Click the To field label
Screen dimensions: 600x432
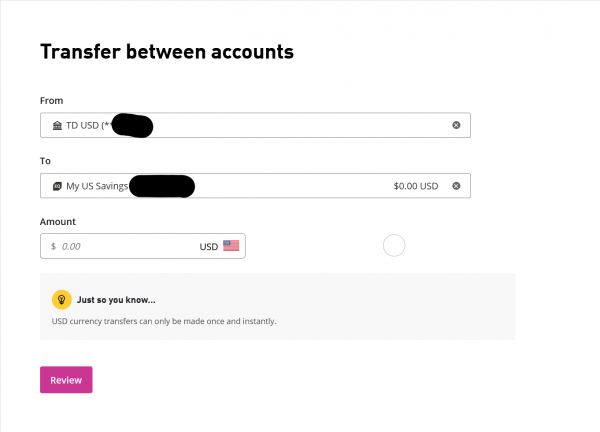45,161
